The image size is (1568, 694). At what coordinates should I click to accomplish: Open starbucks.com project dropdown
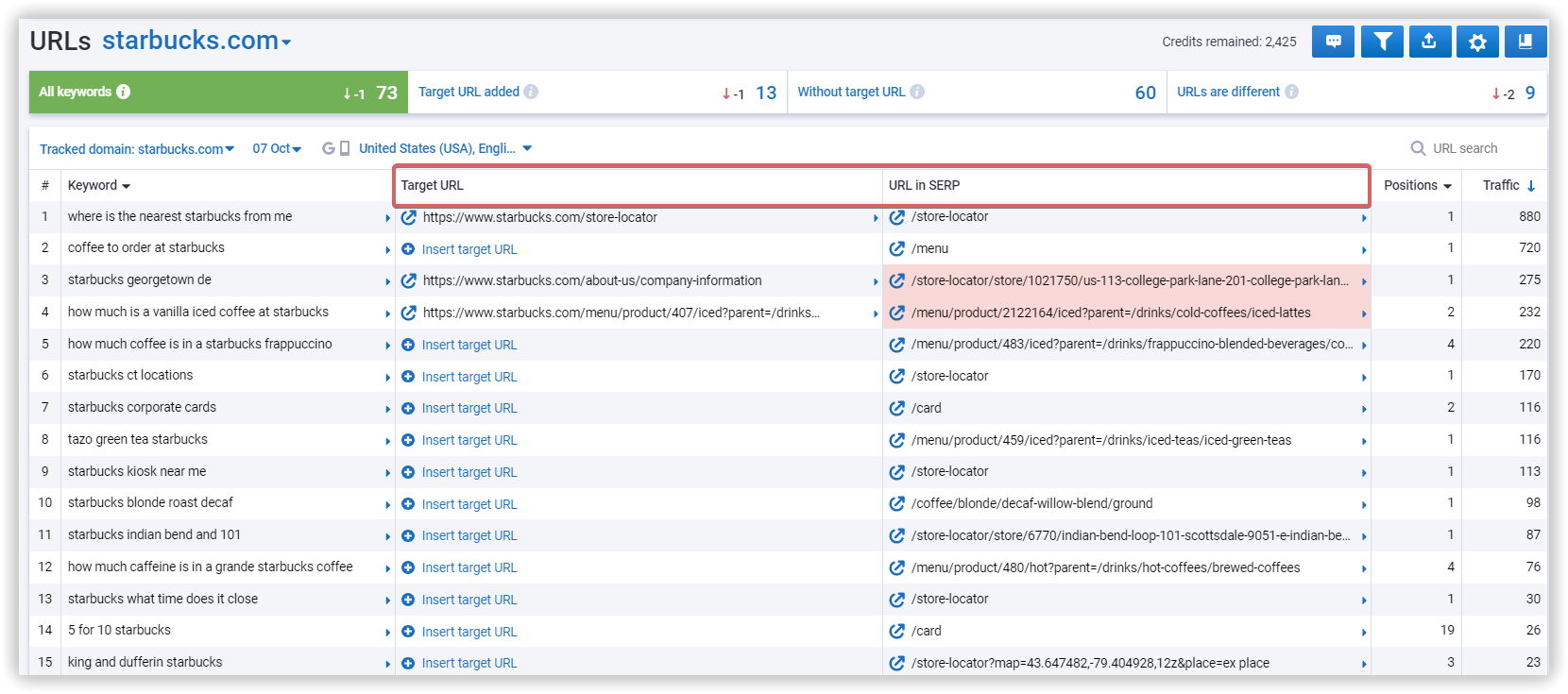(x=196, y=41)
